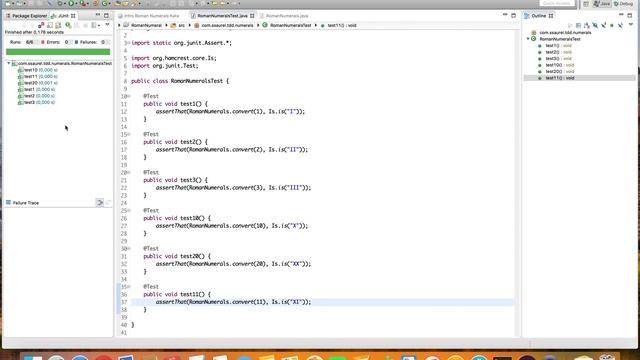The width and height of the screenshot is (640, 360).
Task: Fold the imports at line 3
Action: [129, 43]
